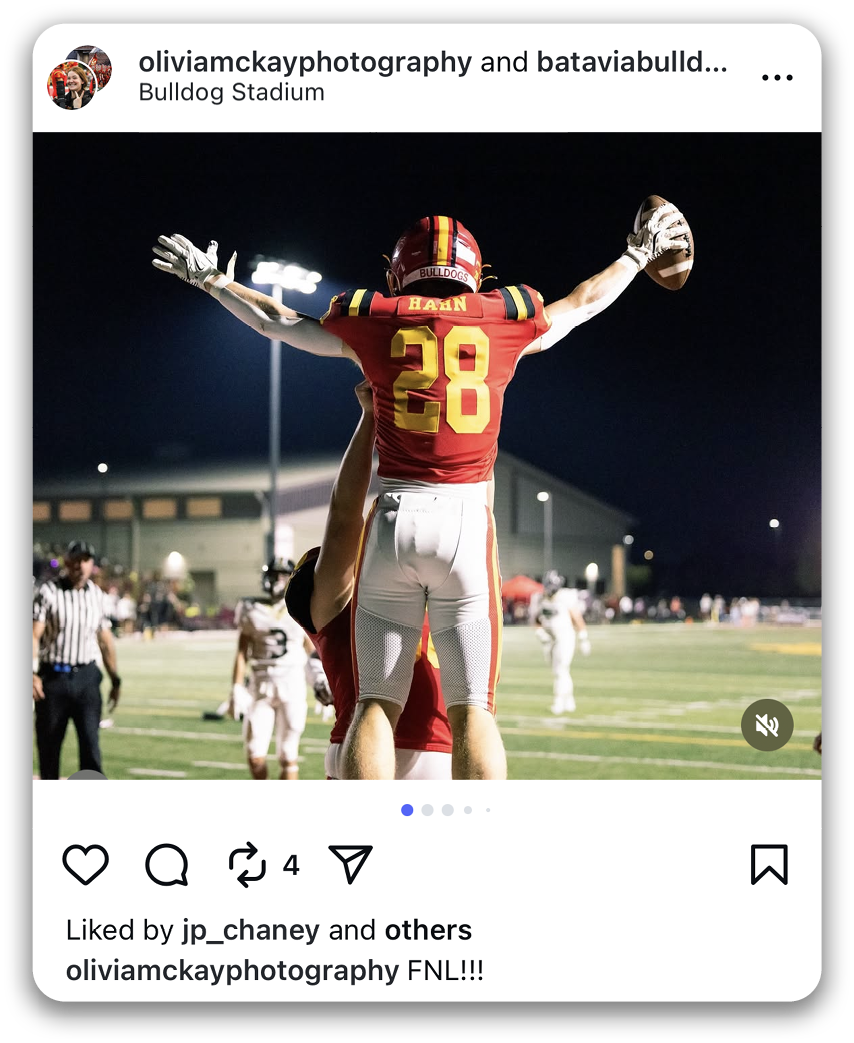The image size is (854, 1043).
Task: Open oliviamckayphotography profile from header
Action: pos(305,62)
